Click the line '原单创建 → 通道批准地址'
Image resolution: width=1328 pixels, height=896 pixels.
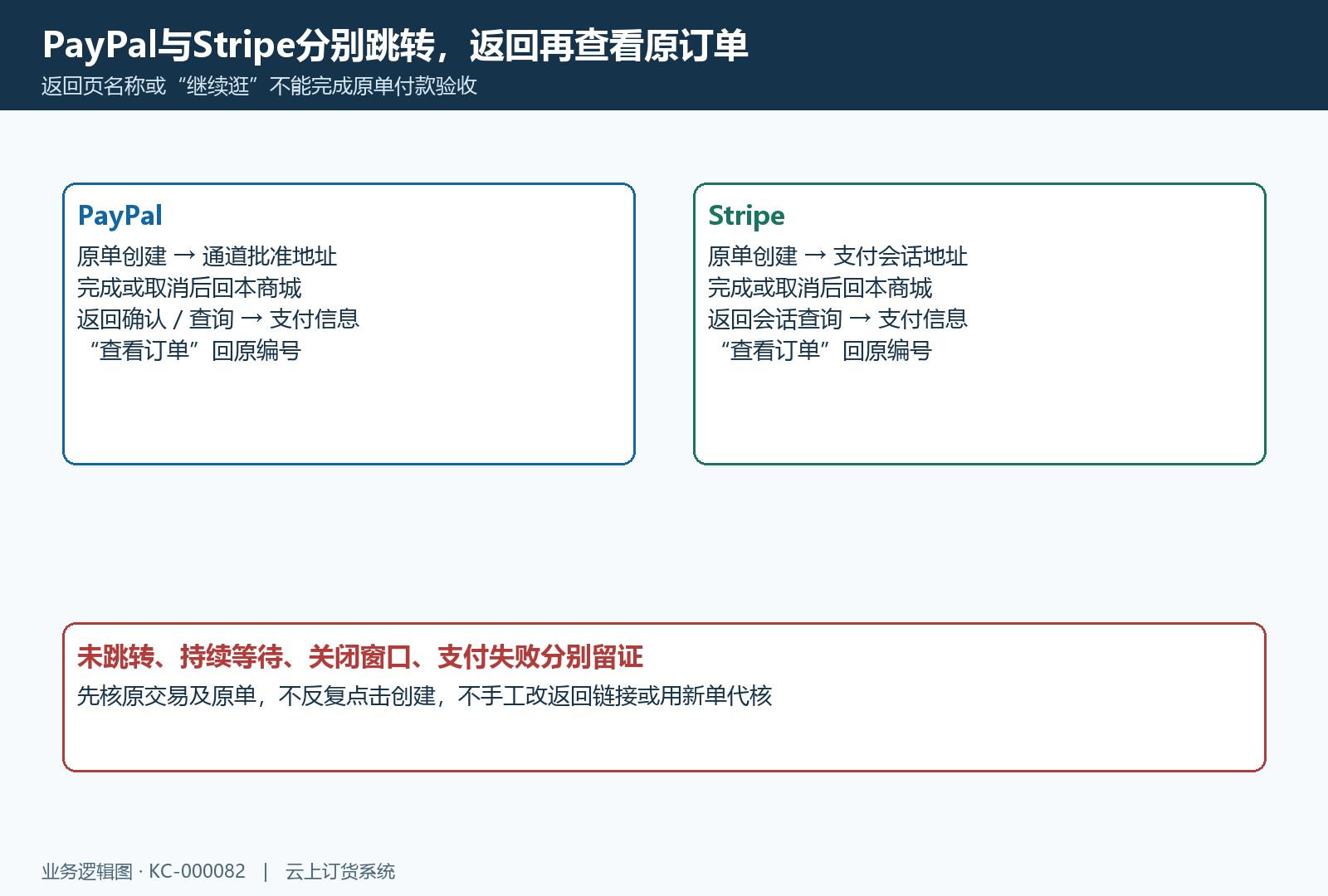coord(207,256)
